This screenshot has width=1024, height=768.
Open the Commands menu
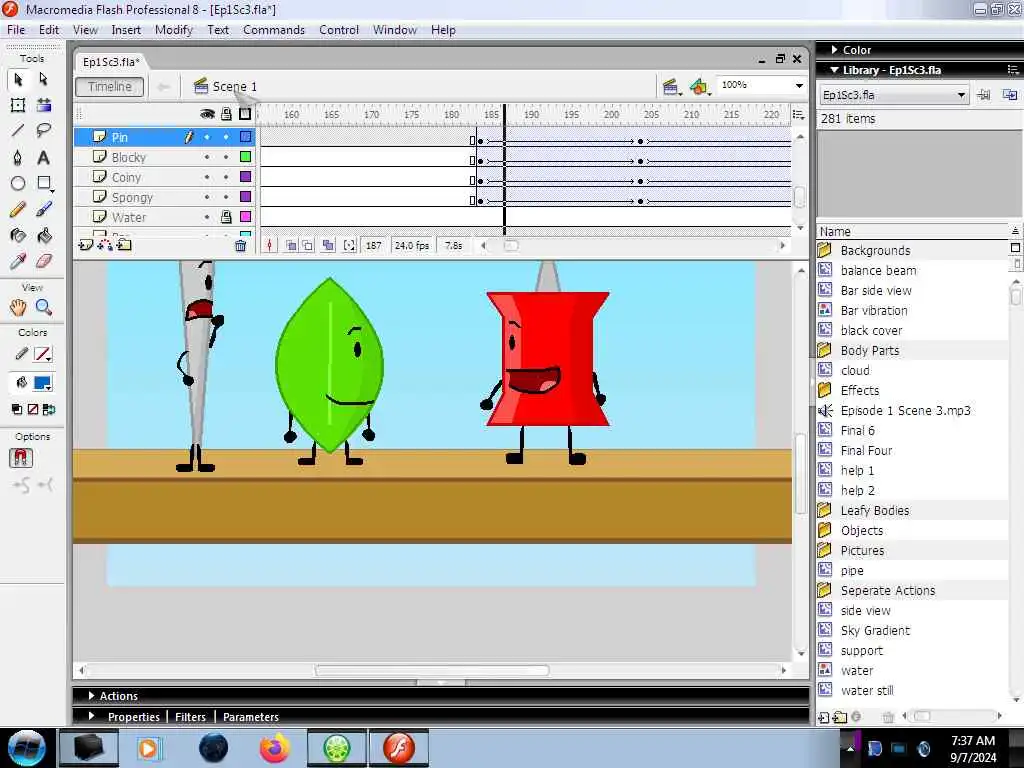pyautogui.click(x=274, y=30)
